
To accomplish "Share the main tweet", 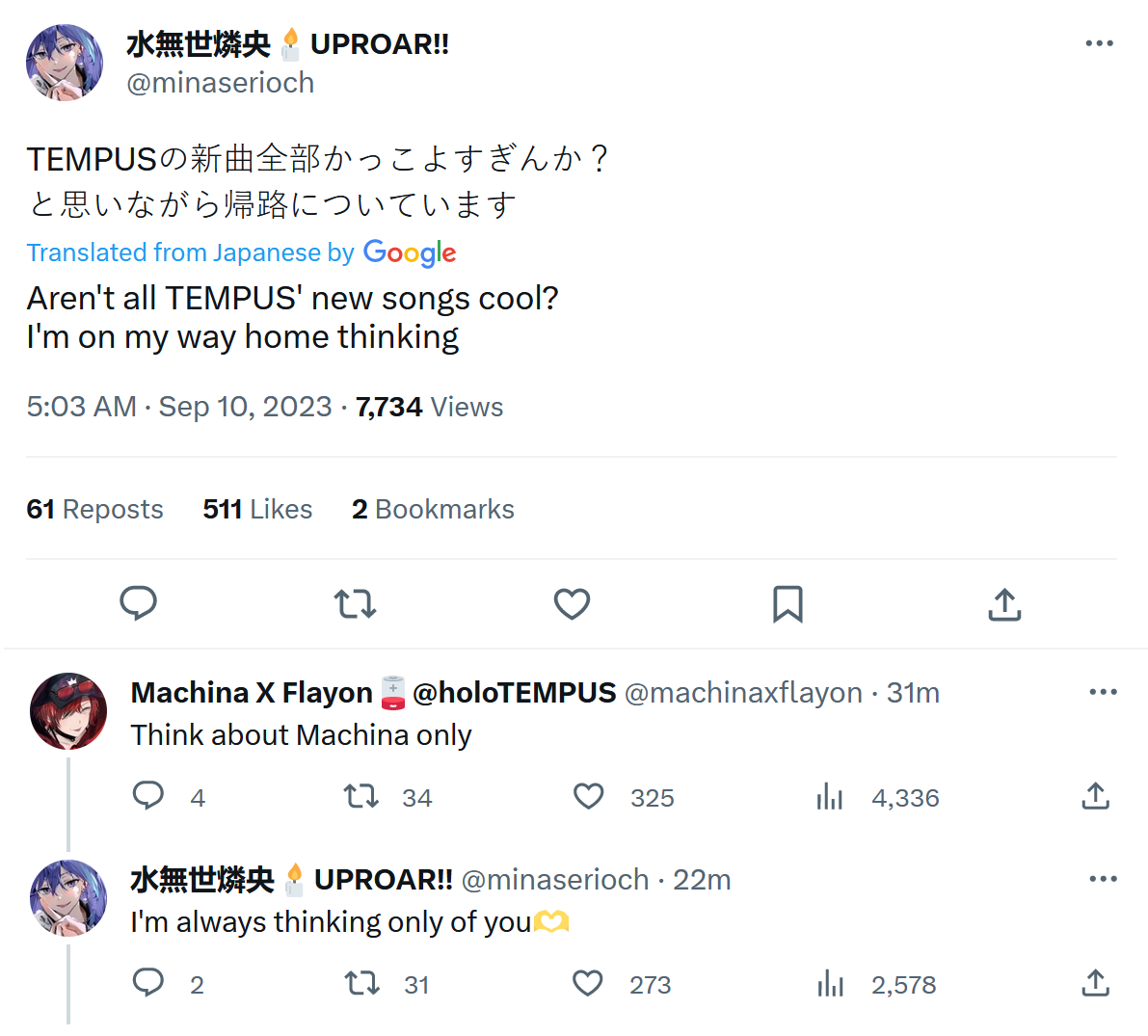I will pyautogui.click(x=1004, y=604).
